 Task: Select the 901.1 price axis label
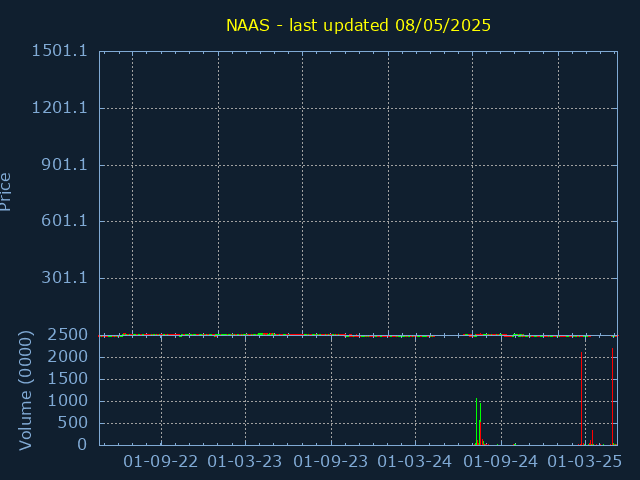point(64,165)
